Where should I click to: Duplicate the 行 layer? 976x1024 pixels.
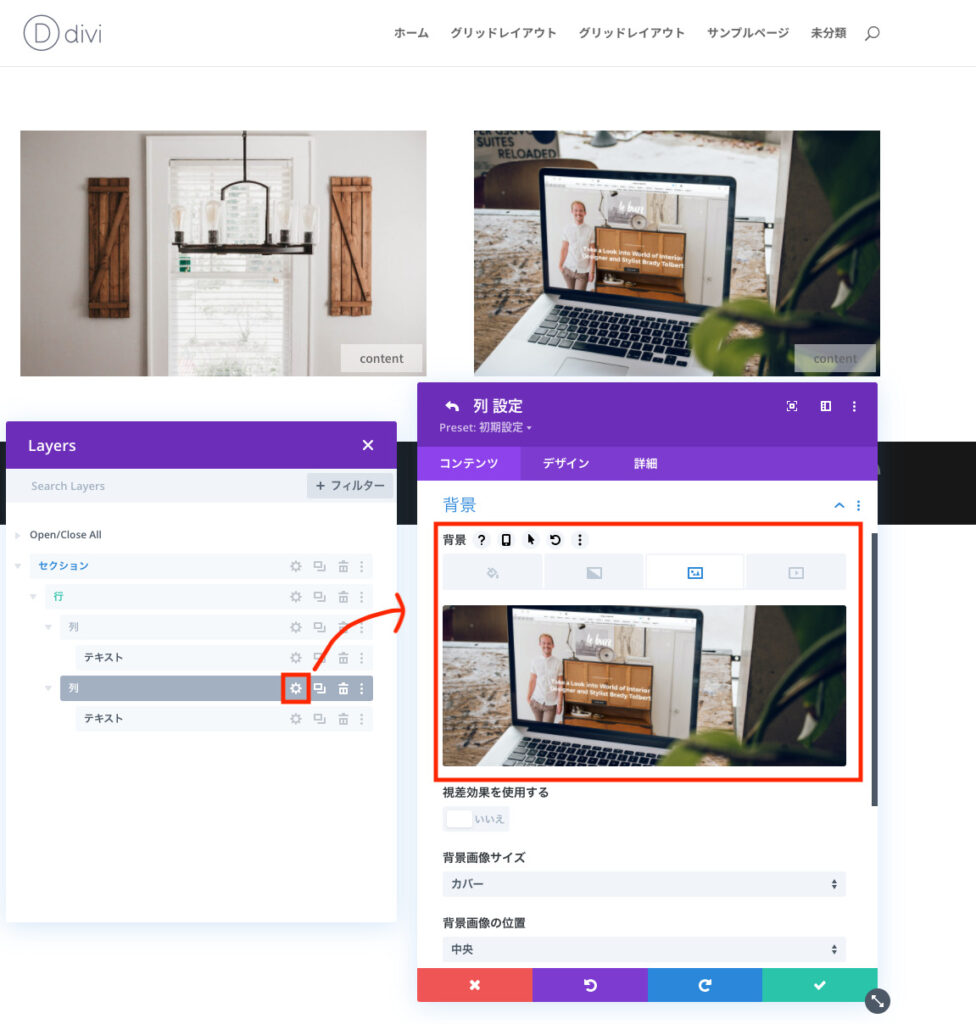(x=319, y=597)
